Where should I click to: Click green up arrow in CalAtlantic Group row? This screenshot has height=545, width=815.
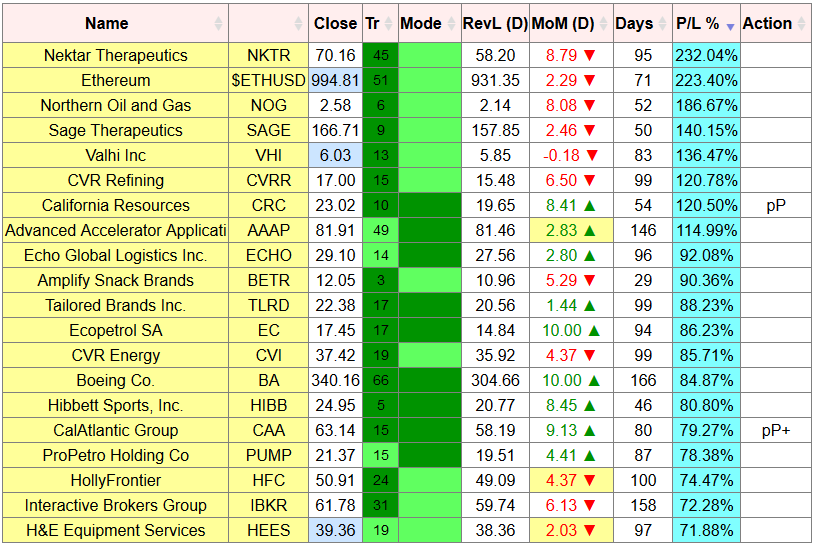coord(589,430)
